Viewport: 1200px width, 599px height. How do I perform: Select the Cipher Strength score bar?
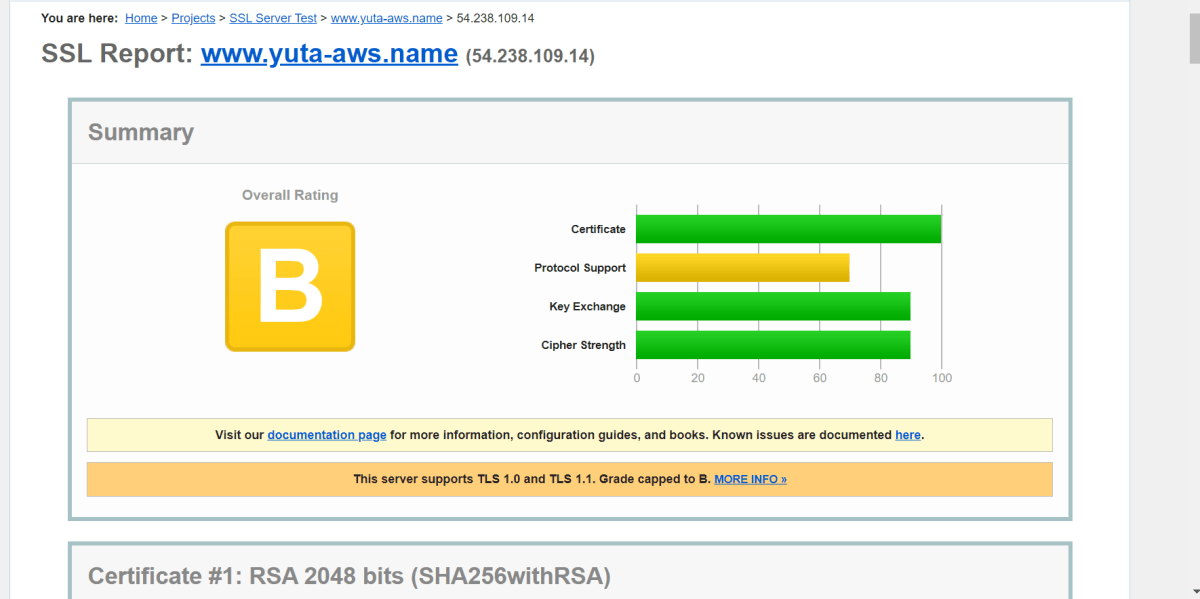tap(773, 345)
